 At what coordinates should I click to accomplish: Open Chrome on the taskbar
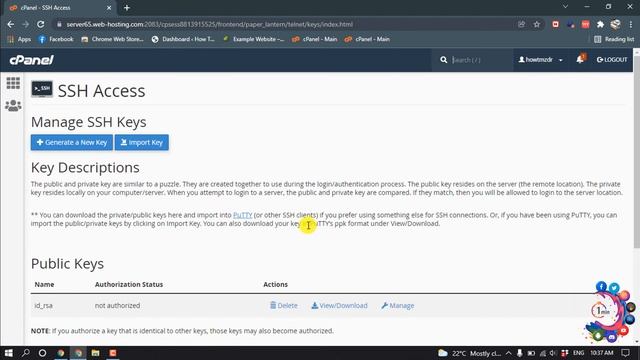point(61,353)
